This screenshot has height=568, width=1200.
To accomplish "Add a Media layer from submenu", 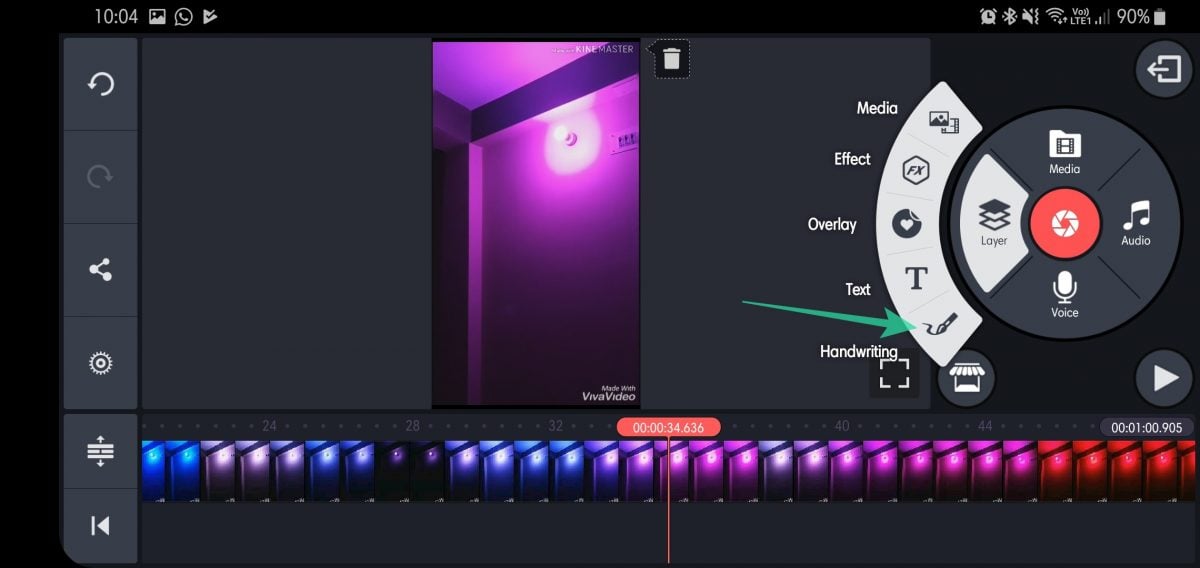I will click(x=942, y=121).
